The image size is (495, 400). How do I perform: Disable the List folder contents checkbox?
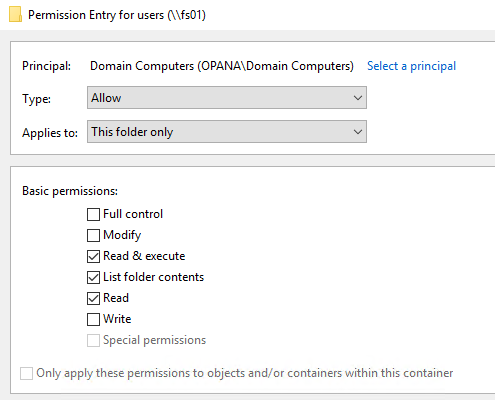coord(93,277)
